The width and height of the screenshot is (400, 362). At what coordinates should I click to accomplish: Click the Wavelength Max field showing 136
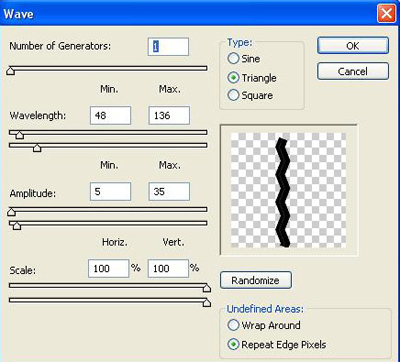169,115
